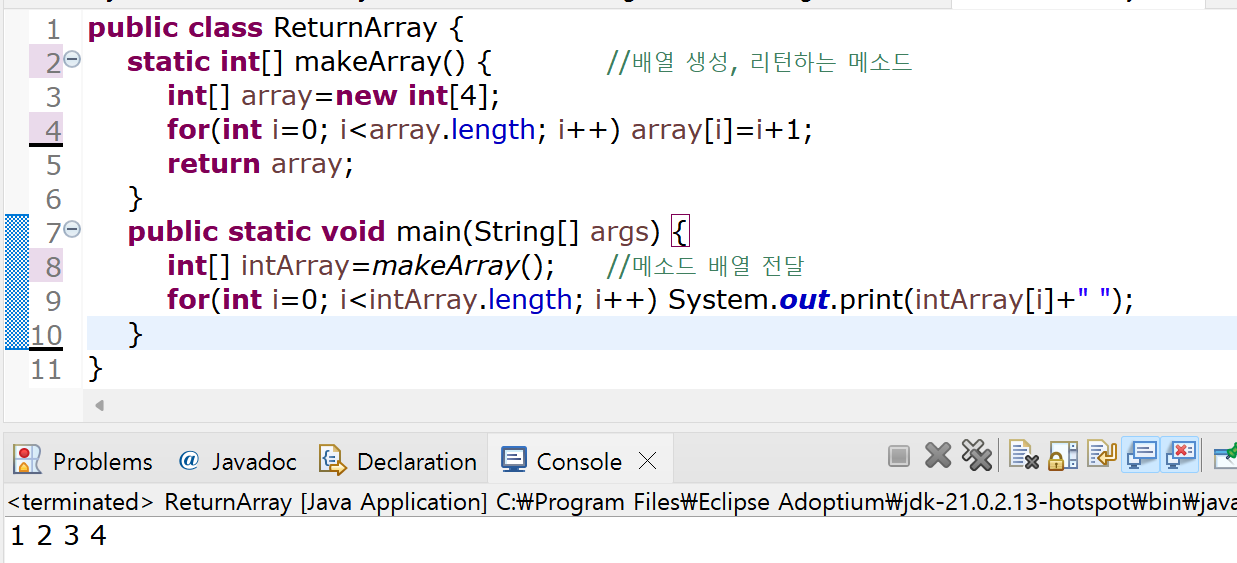
Task: Click makeArray() in the line 2 declaration
Action: pos(380,62)
